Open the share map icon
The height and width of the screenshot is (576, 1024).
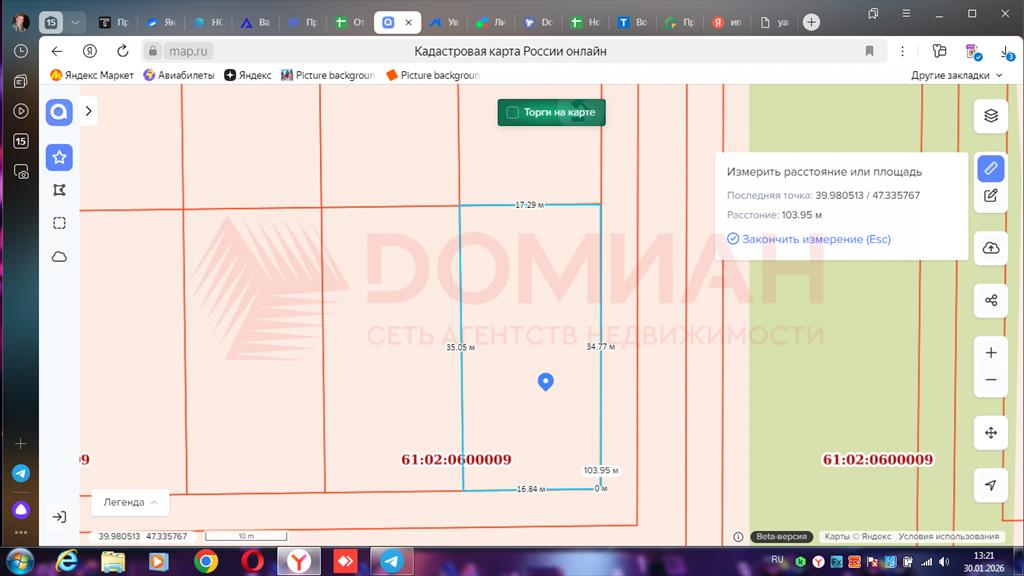pos(990,300)
